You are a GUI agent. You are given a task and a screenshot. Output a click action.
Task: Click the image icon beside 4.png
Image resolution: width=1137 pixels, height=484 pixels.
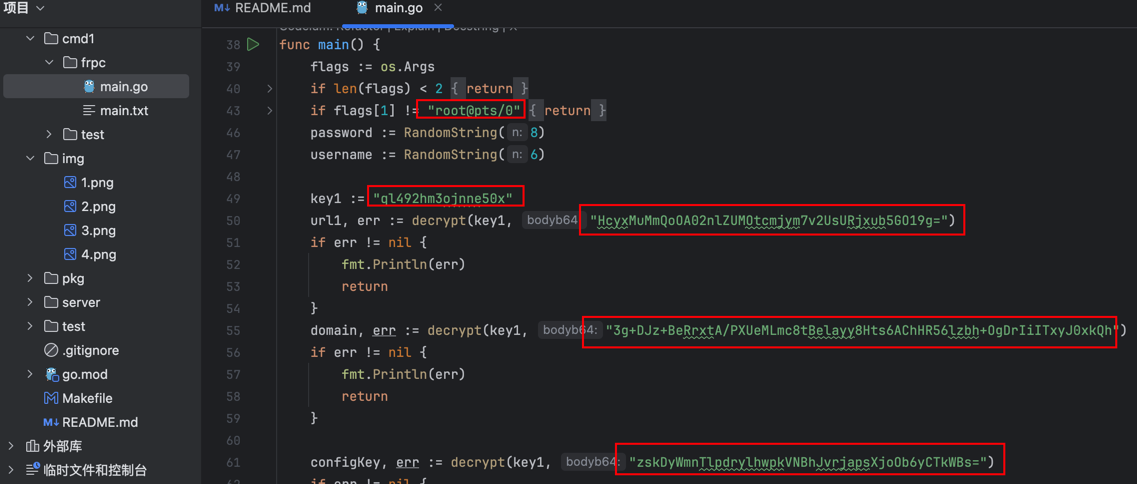coord(70,254)
